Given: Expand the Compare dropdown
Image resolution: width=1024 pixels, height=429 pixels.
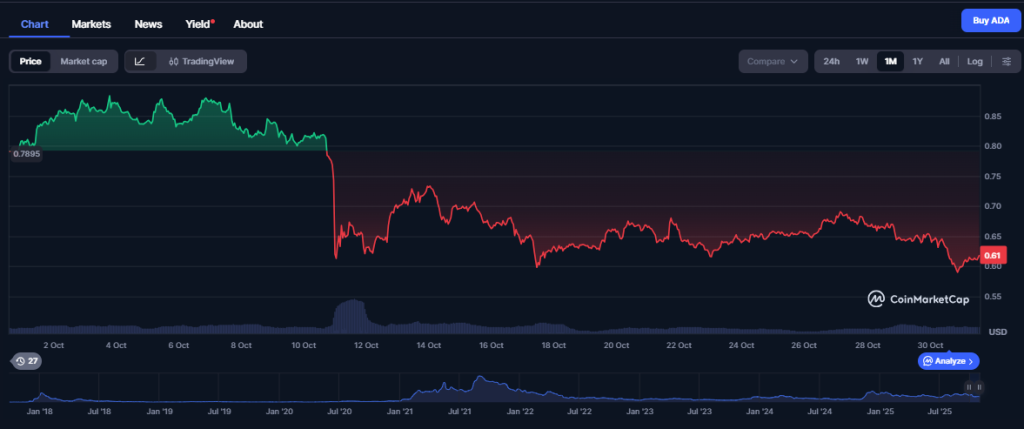Looking at the screenshot, I should click(x=773, y=61).
